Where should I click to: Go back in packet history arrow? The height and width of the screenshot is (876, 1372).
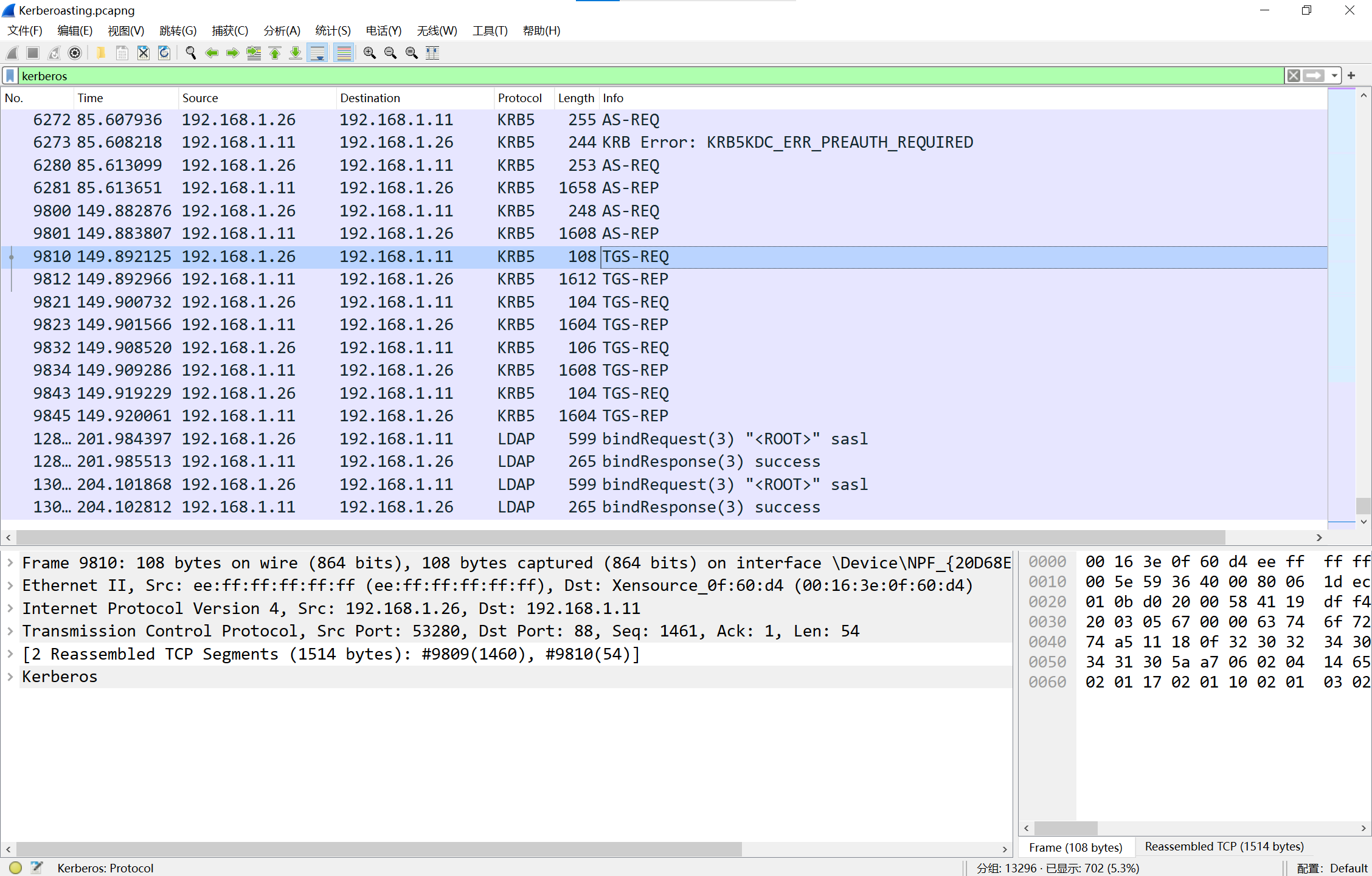click(x=212, y=53)
